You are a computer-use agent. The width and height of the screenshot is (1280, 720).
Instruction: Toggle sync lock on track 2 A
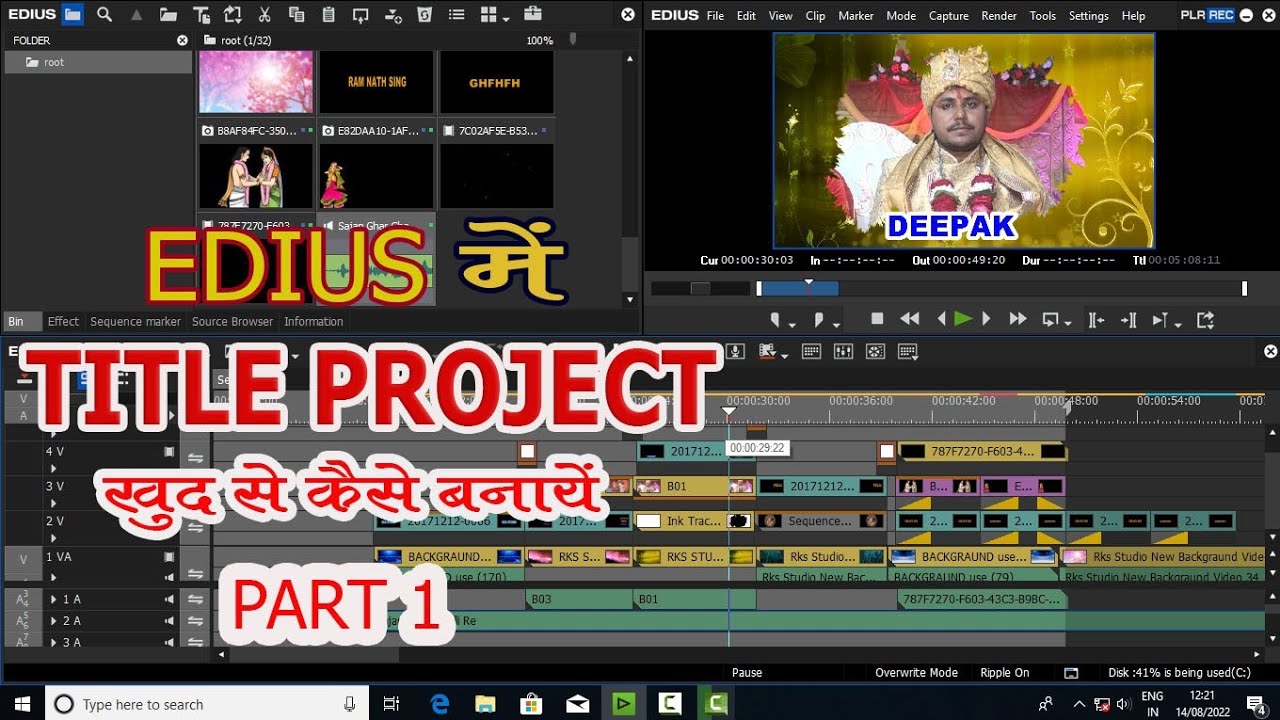[x=195, y=621]
